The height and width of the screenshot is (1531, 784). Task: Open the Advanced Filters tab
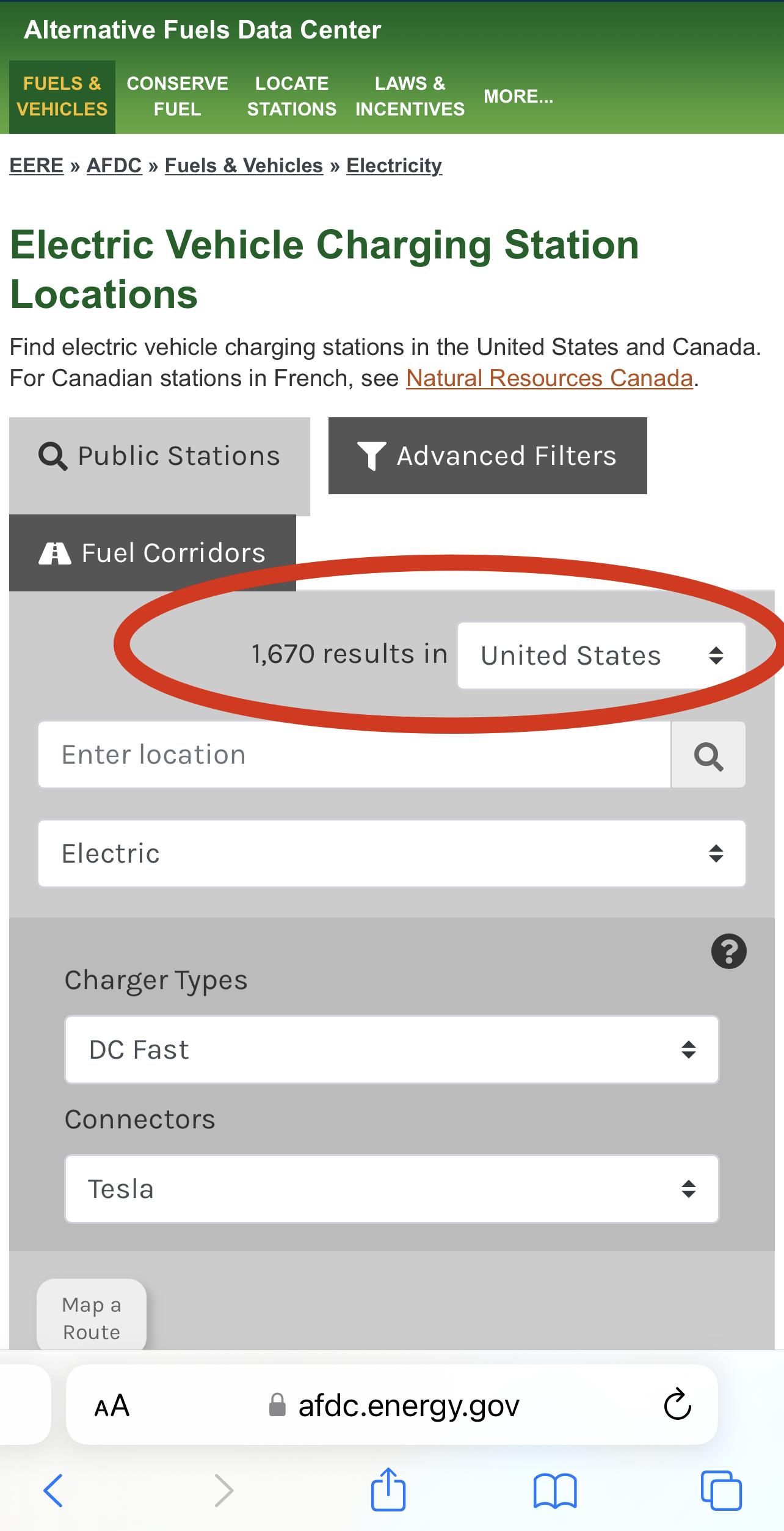click(x=488, y=456)
